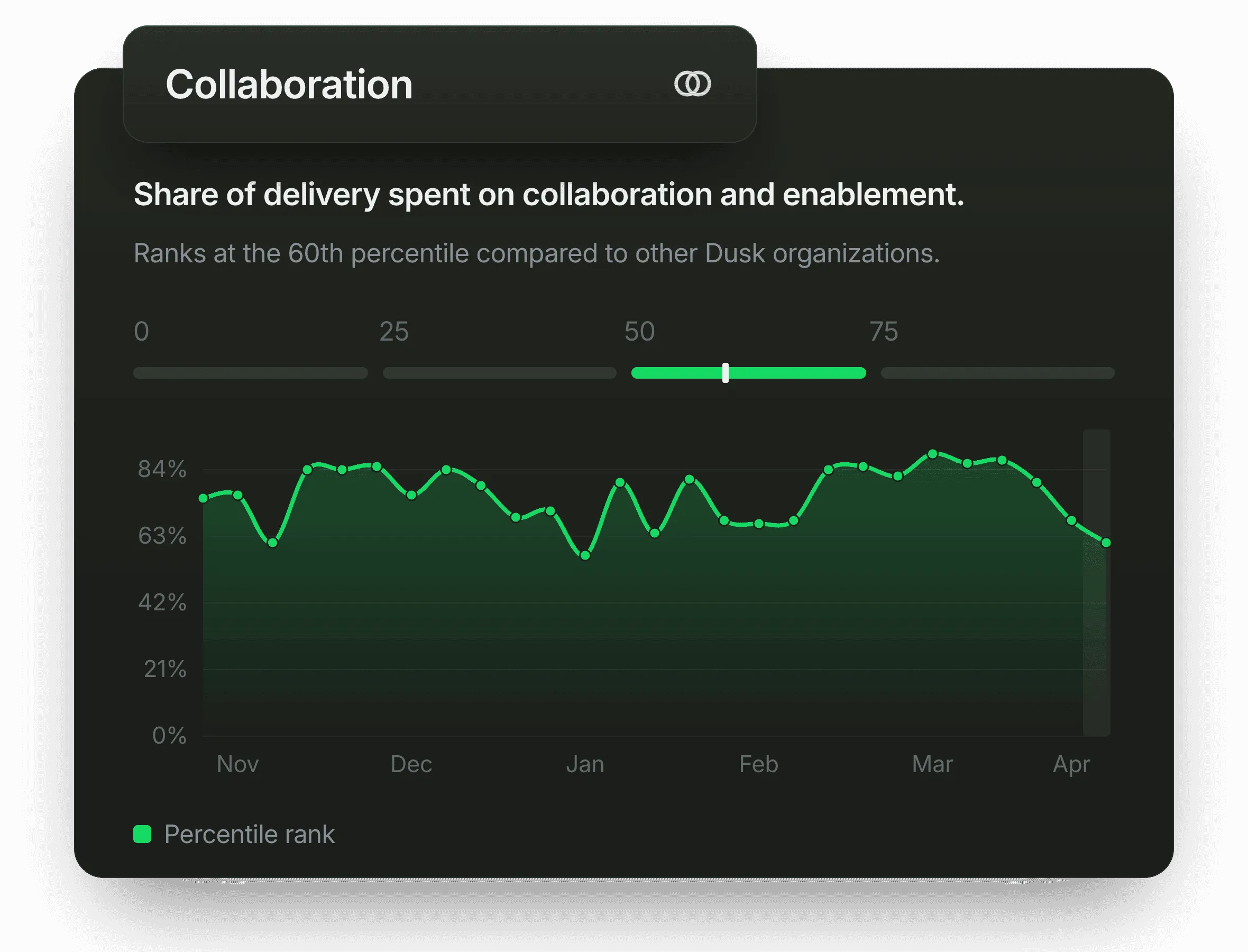
Task: Click the 63% y-axis label
Action: click(162, 536)
